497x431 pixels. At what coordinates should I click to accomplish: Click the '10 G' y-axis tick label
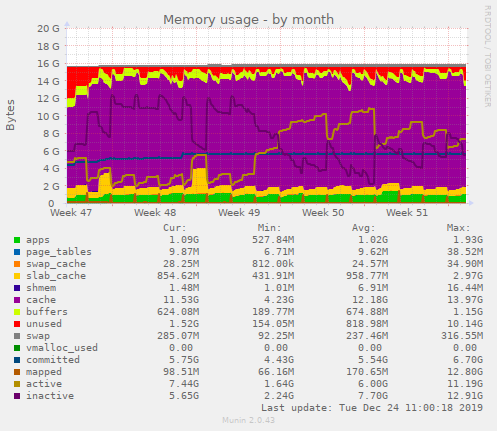point(48,116)
